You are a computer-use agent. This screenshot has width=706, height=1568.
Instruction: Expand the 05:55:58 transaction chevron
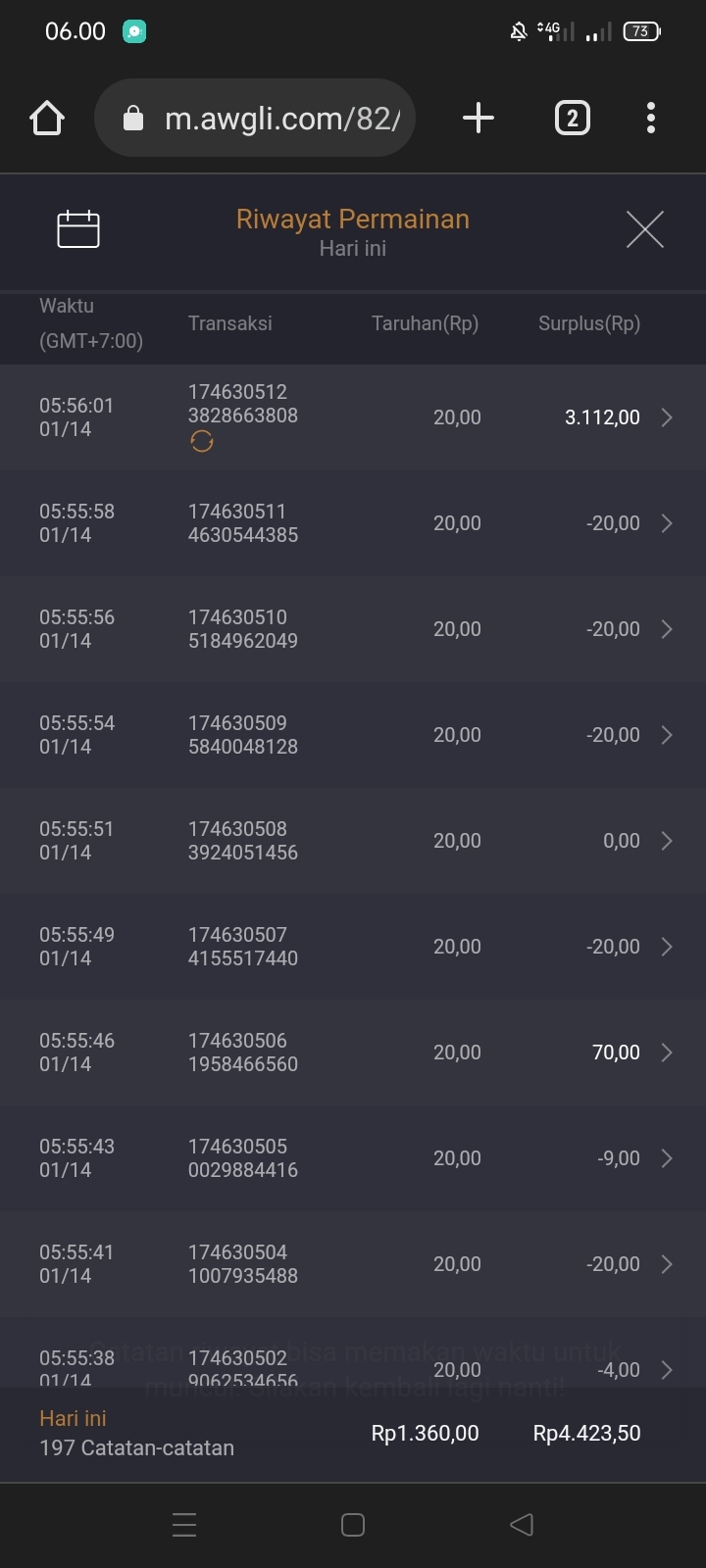click(x=667, y=523)
